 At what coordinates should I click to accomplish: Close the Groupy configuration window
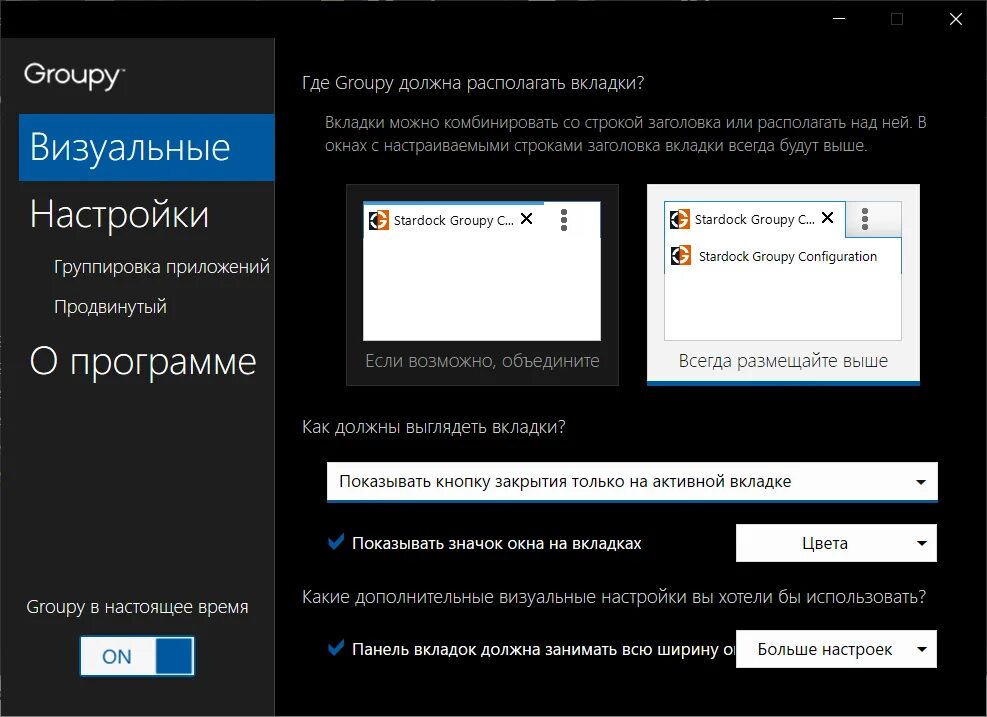coord(956,19)
